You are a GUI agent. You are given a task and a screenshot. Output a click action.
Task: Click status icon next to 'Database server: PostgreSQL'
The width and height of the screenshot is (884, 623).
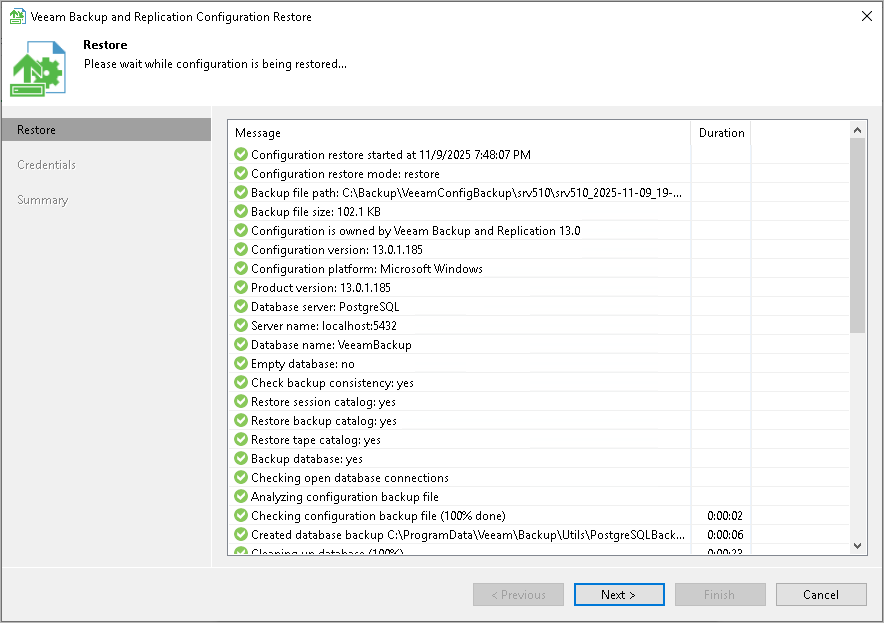pos(239,307)
